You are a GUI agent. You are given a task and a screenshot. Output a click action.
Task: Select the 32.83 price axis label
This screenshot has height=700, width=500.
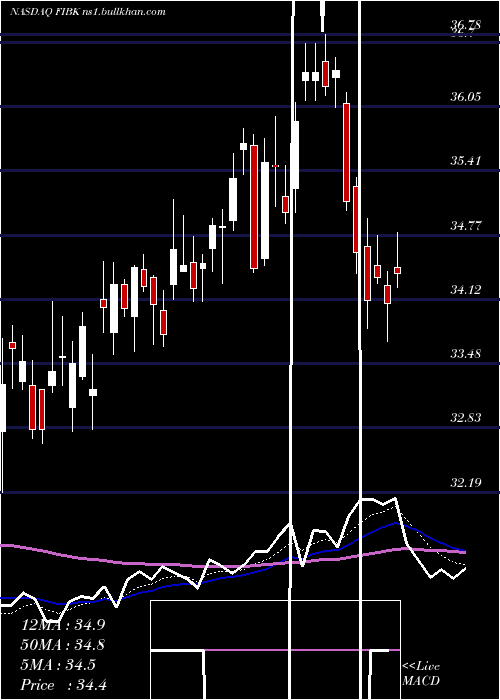466,418
